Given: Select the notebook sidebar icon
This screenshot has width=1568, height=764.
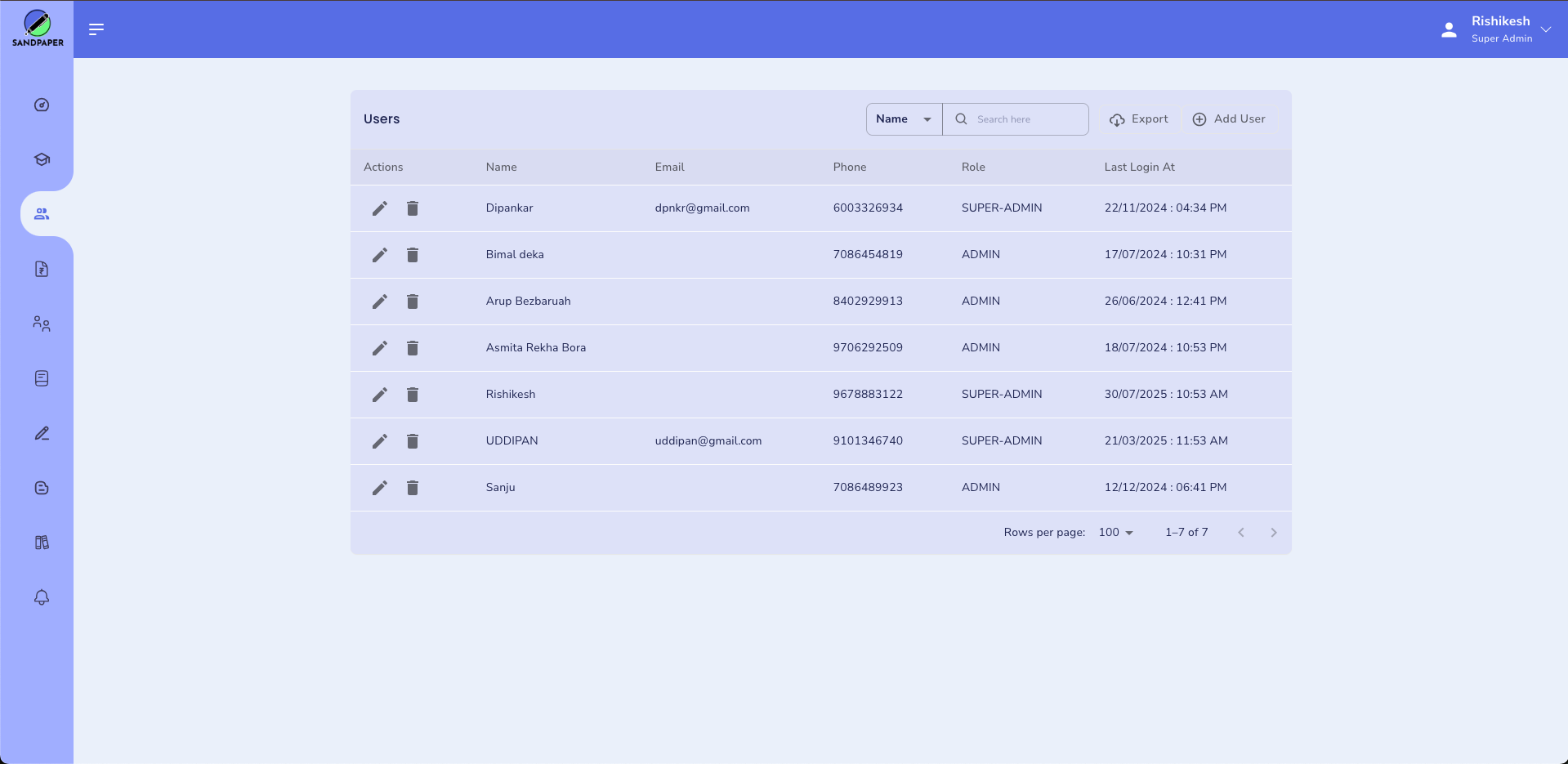Looking at the screenshot, I should click(40, 378).
